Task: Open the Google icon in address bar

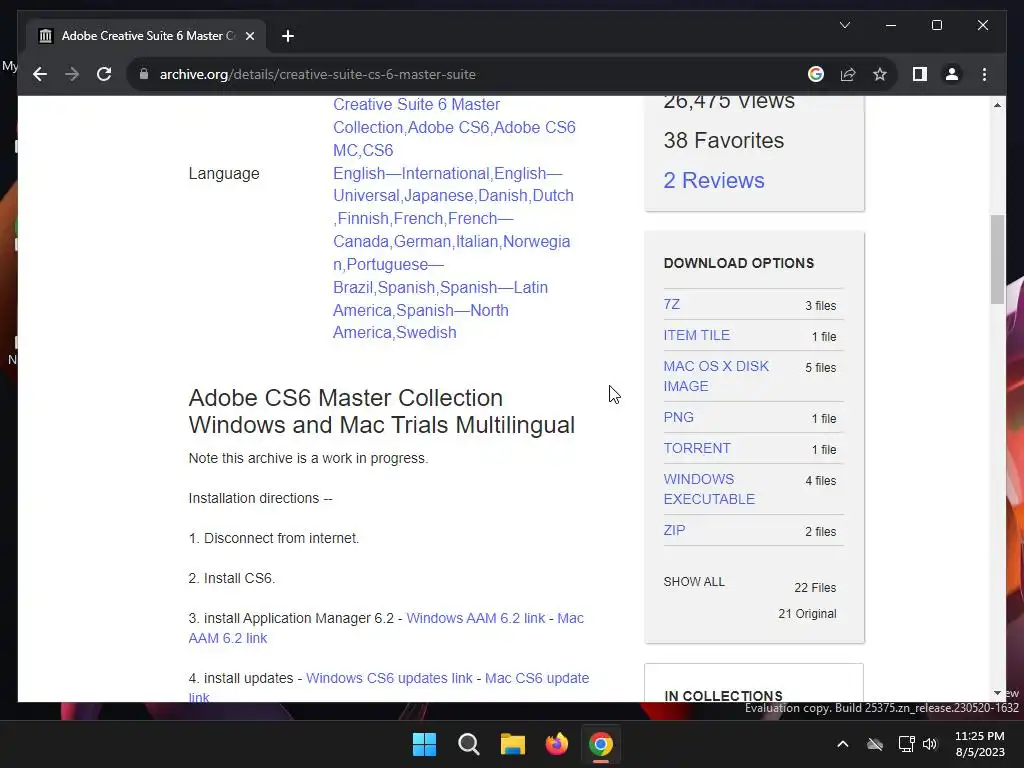Action: 816,74
